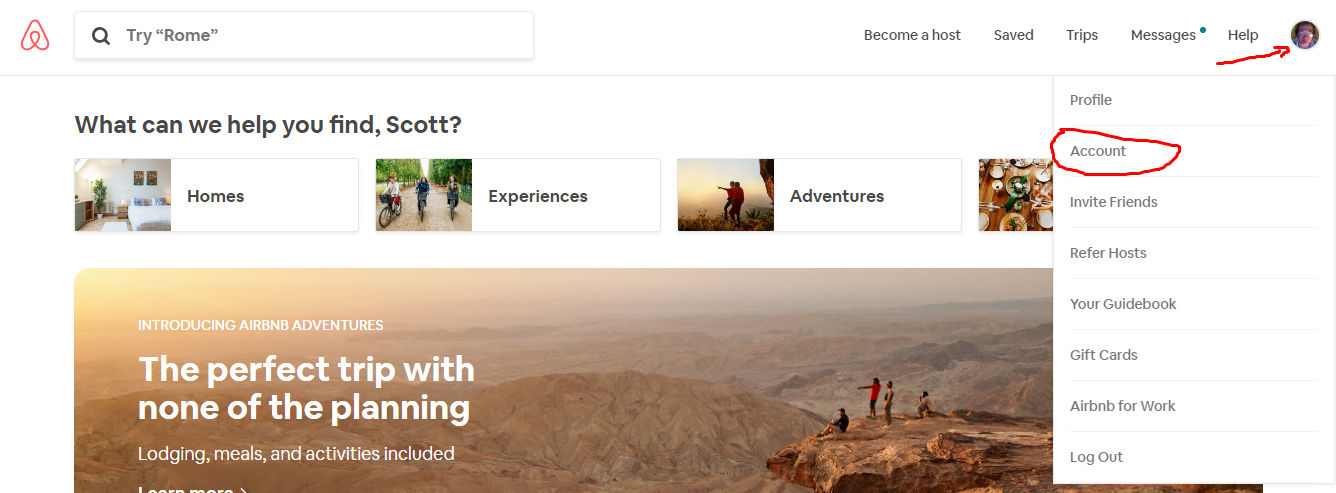Type in the "Try Rome" search field
The height and width of the screenshot is (493, 1336).
[x=320, y=36]
